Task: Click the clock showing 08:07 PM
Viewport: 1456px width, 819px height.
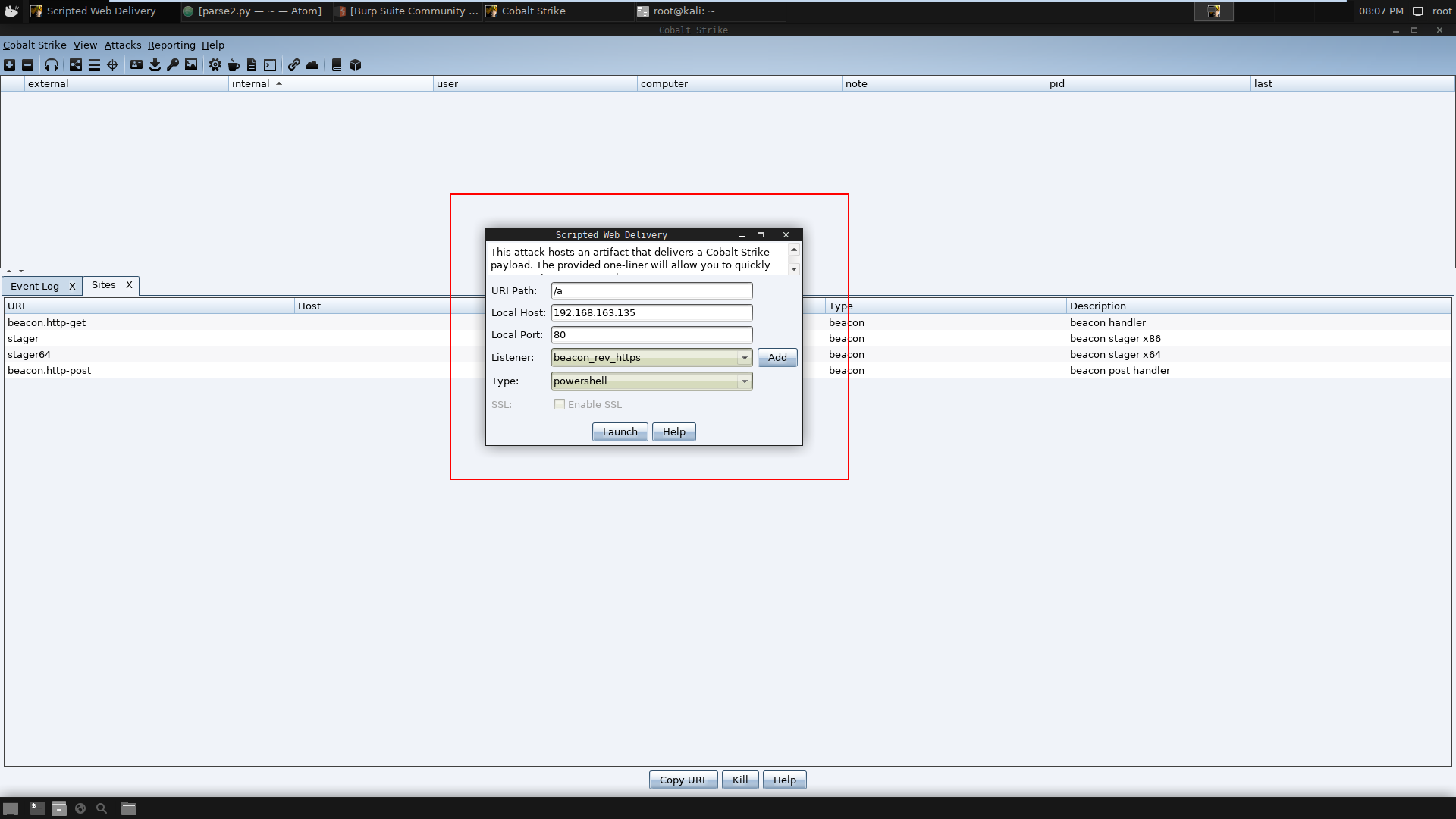Action: tap(1381, 11)
